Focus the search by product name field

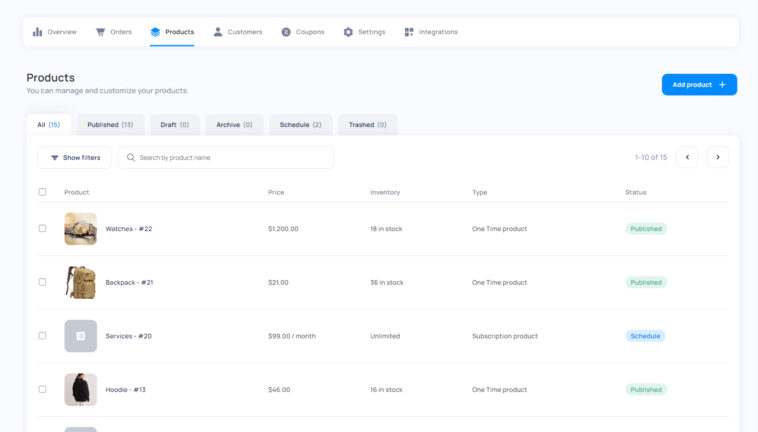click(x=226, y=158)
